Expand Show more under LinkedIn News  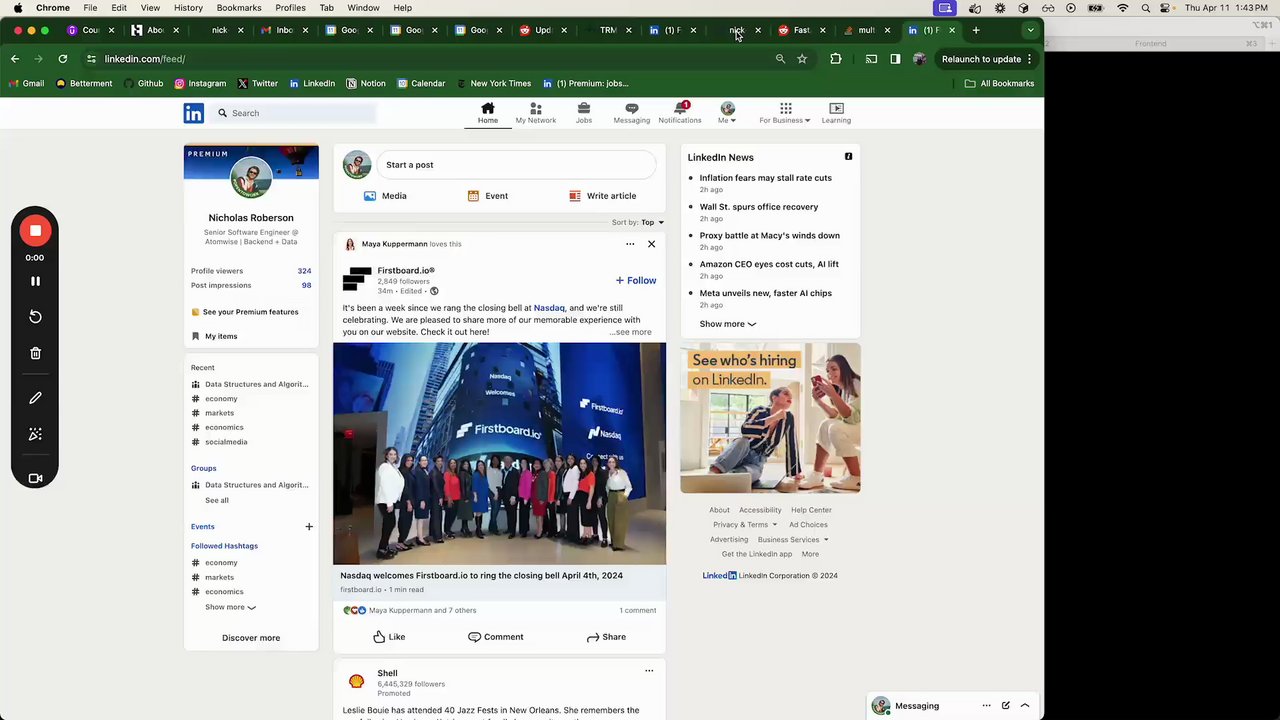(727, 324)
